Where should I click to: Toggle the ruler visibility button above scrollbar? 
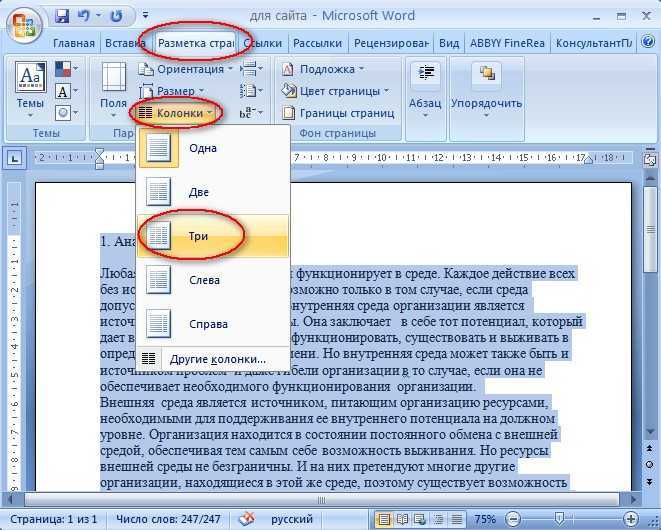click(x=649, y=160)
